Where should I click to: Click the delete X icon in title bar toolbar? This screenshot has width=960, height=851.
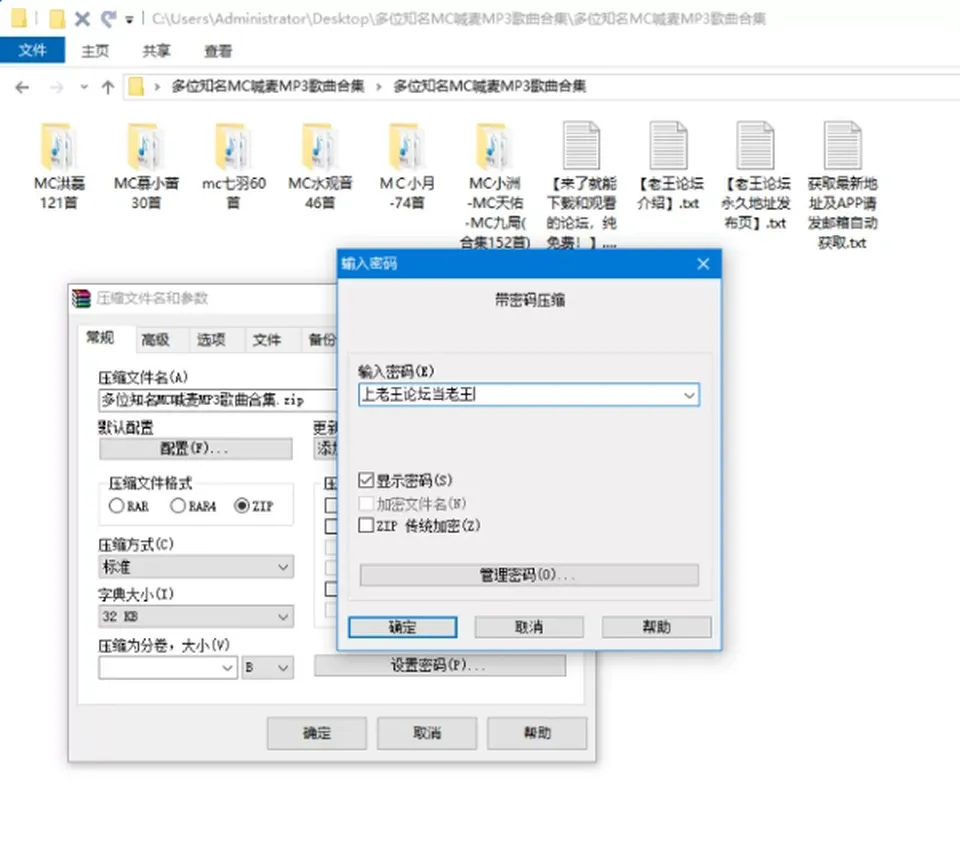tap(82, 19)
